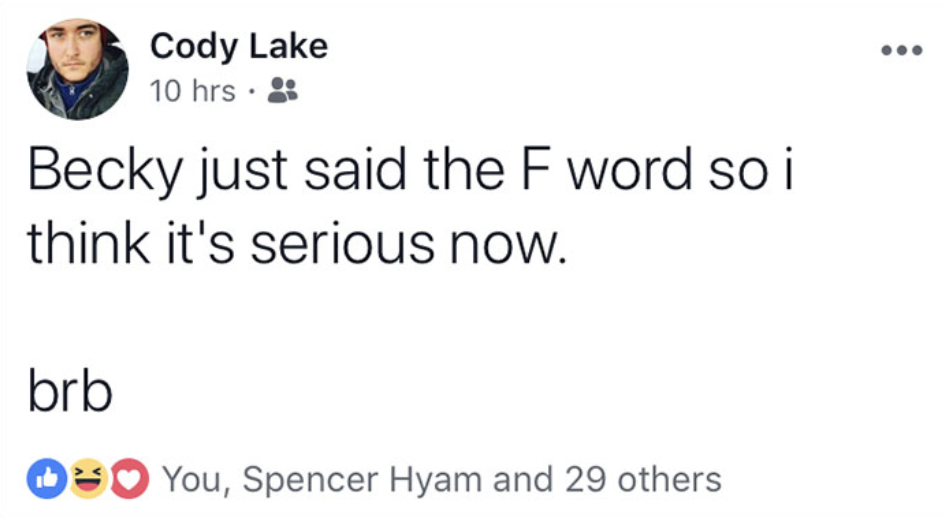This screenshot has width=946, height=520.
Task: Click the word serious in the post
Action: tap(343, 244)
